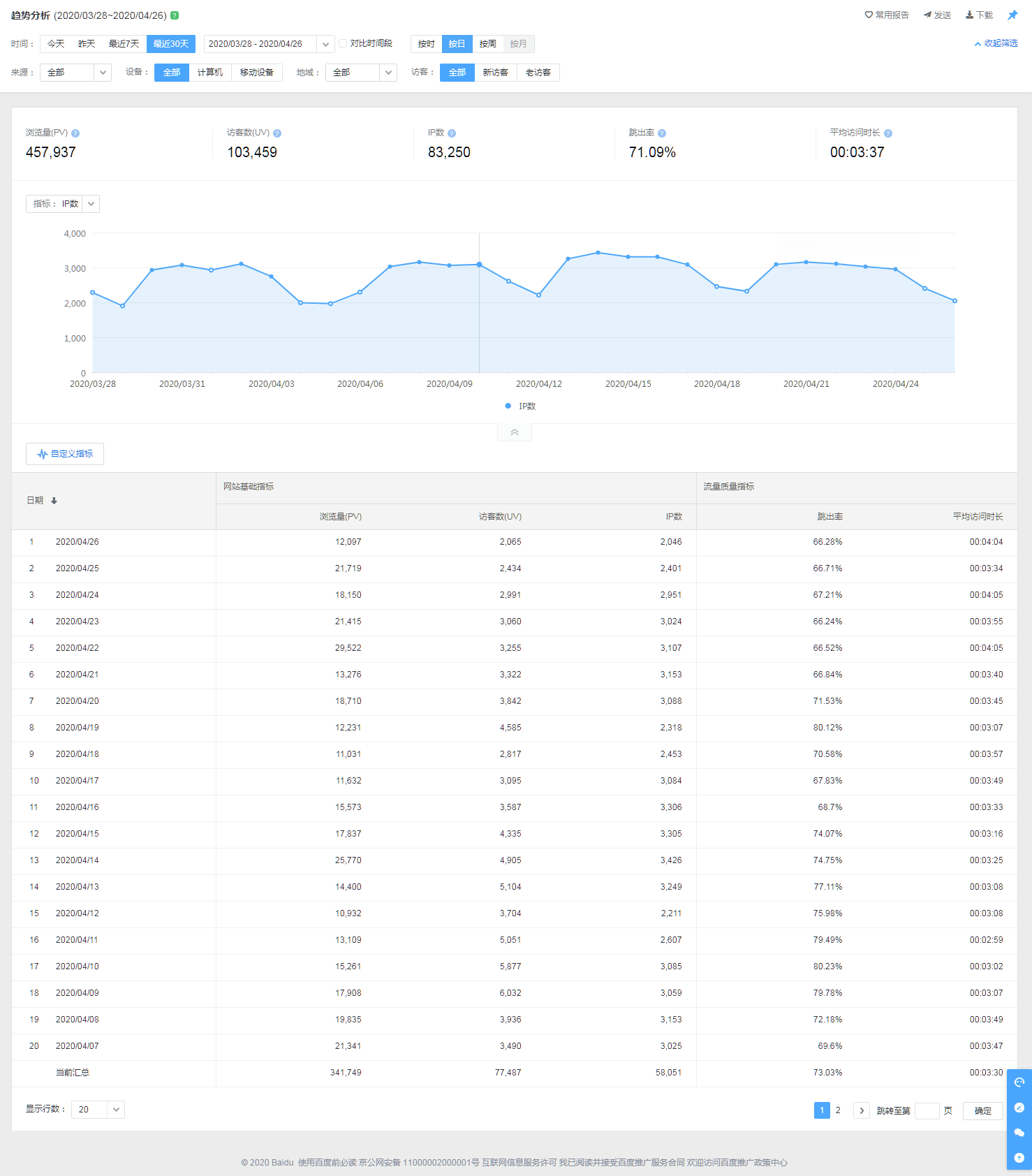Screen dimensions: 1032x1176
Task: Open help tooltip for 访客数(UV)
Action: 277,133
